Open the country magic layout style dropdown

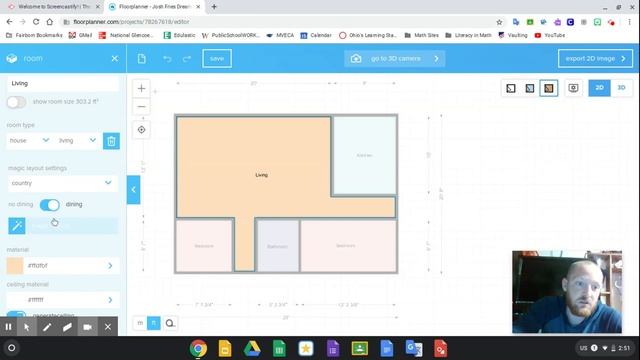pos(62,183)
